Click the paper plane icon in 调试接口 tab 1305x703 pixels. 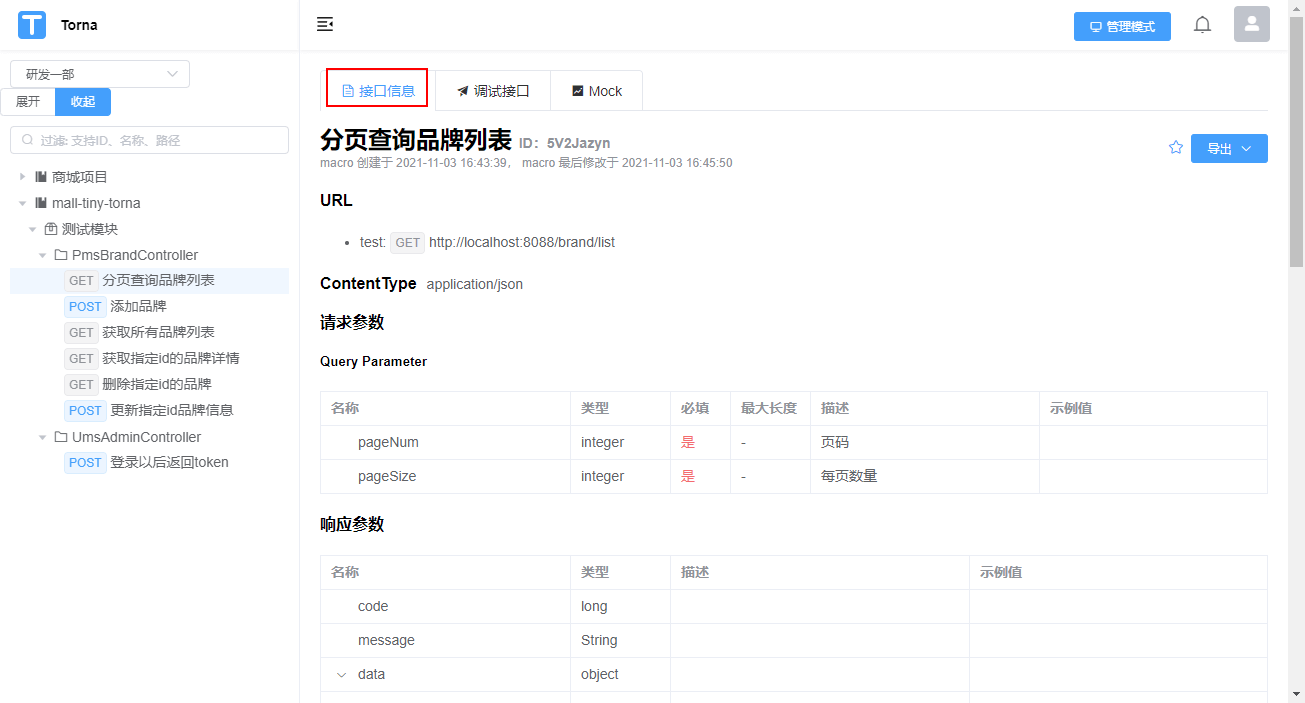pos(463,91)
